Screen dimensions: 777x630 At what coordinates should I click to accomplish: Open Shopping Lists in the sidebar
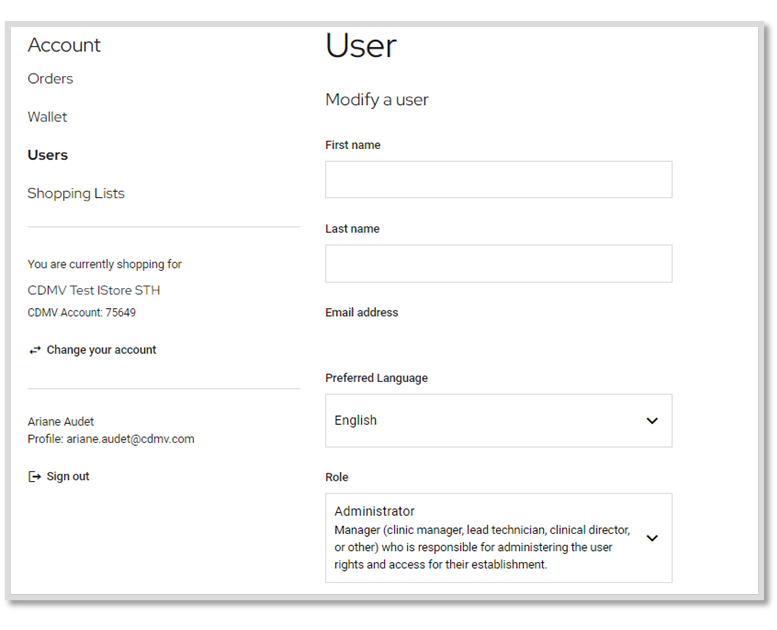76,193
